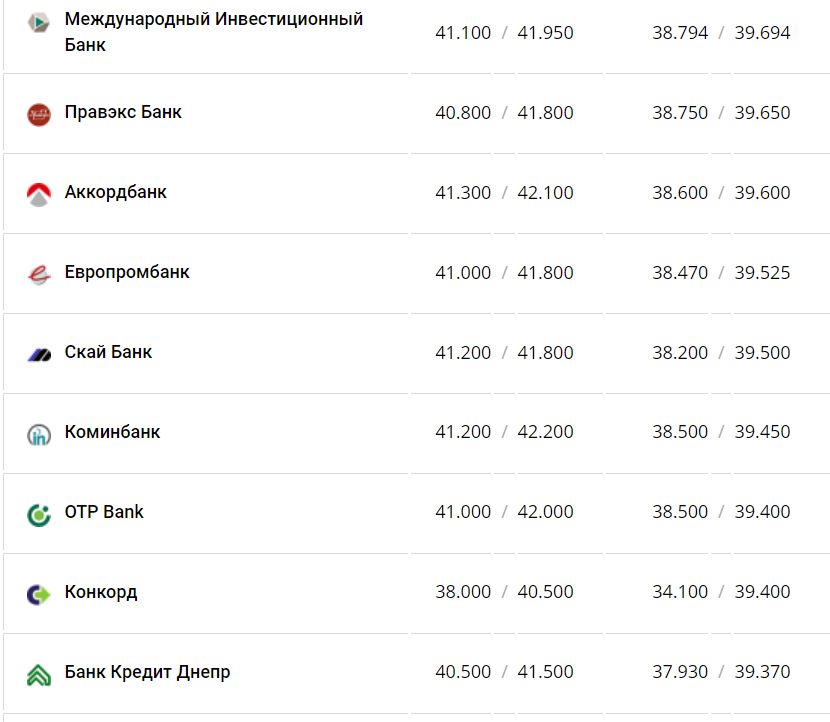
Task: Click the Конкорд logo icon
Action: [x=39, y=594]
